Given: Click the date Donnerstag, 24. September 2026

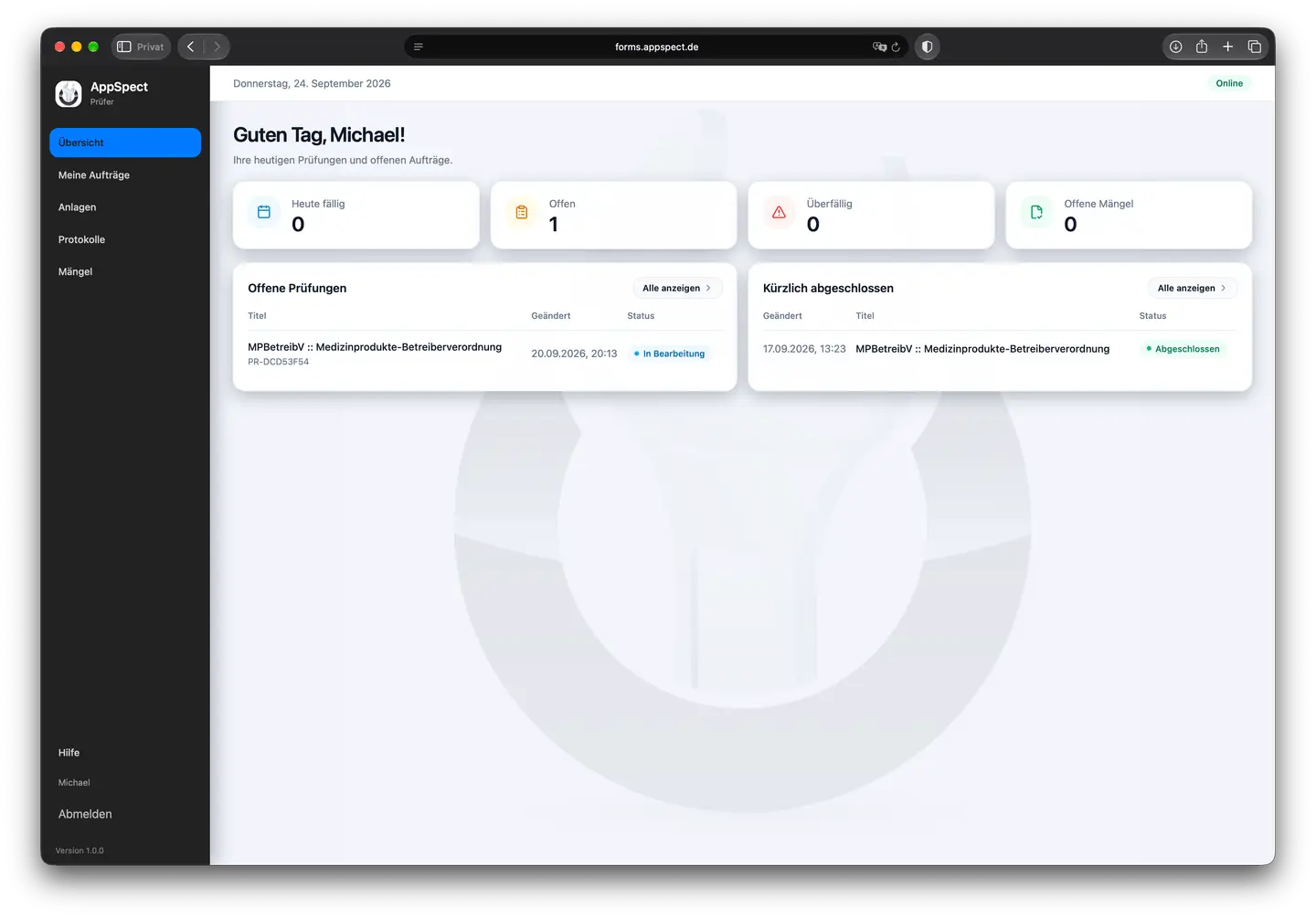Looking at the screenshot, I should tap(312, 83).
